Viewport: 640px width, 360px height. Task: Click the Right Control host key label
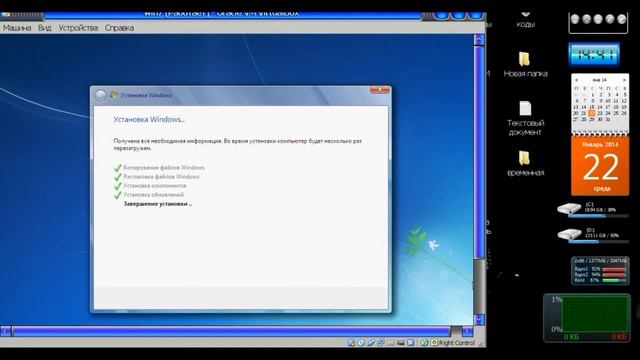coord(457,343)
